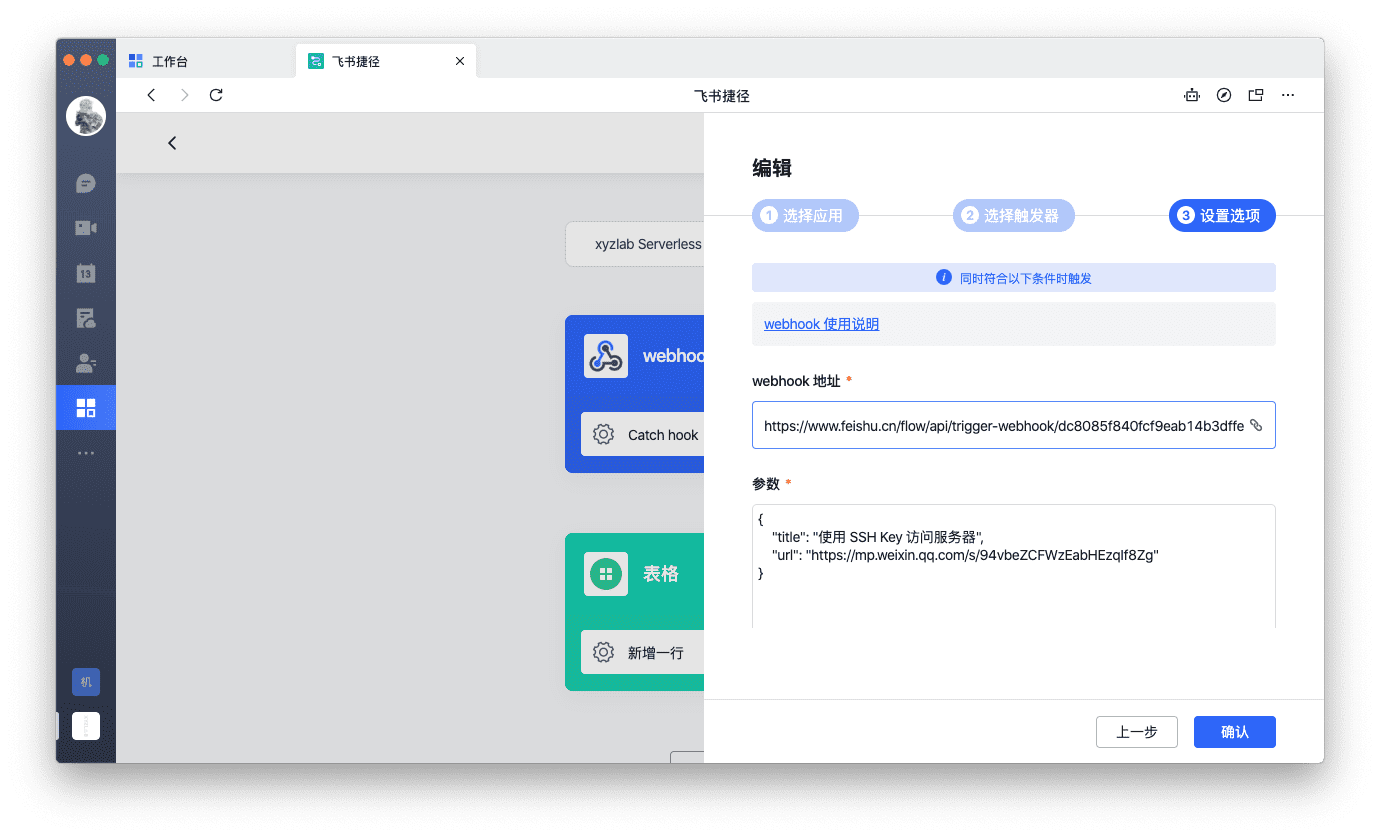Click the blue '机' shortcut in sidebar
Viewport: 1380px width, 837px height.
coord(86,682)
